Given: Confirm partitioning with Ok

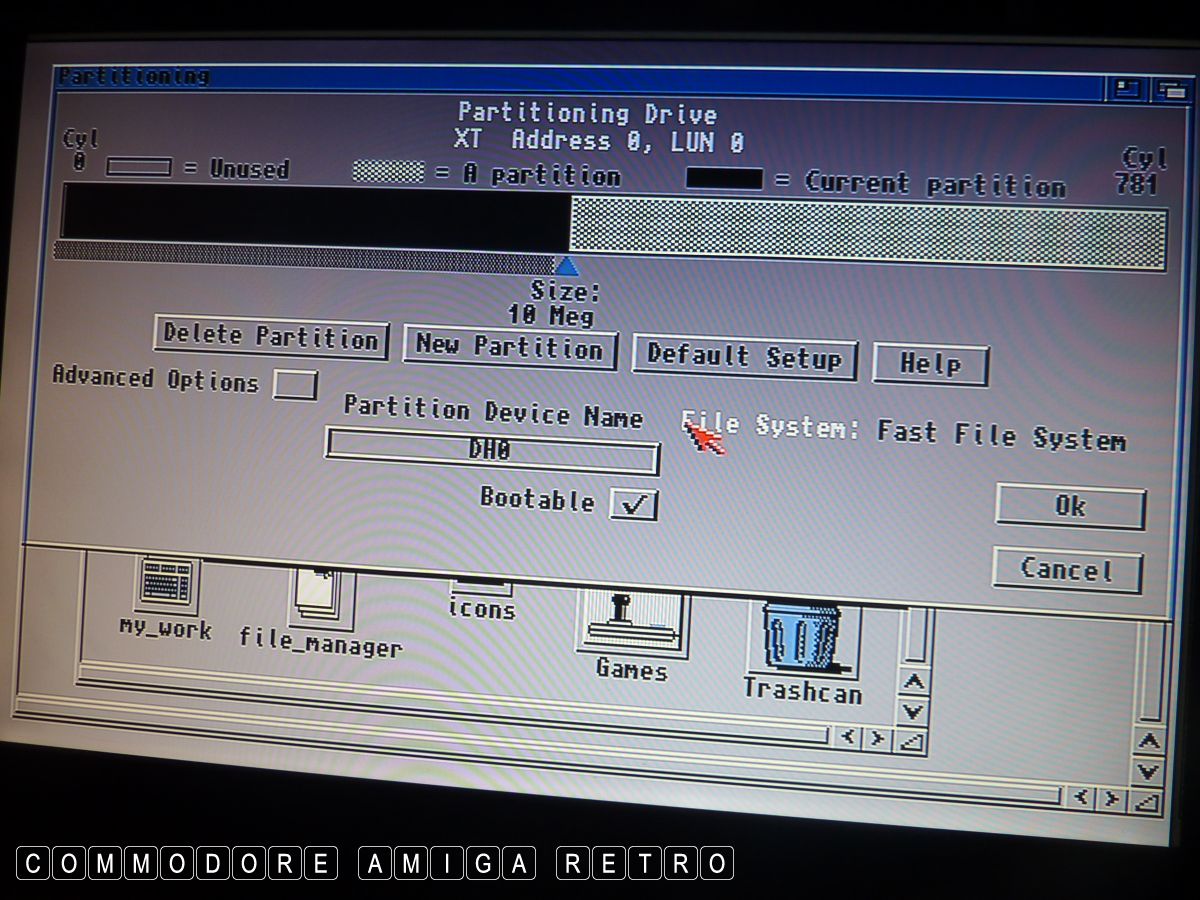Looking at the screenshot, I should click(x=1070, y=508).
